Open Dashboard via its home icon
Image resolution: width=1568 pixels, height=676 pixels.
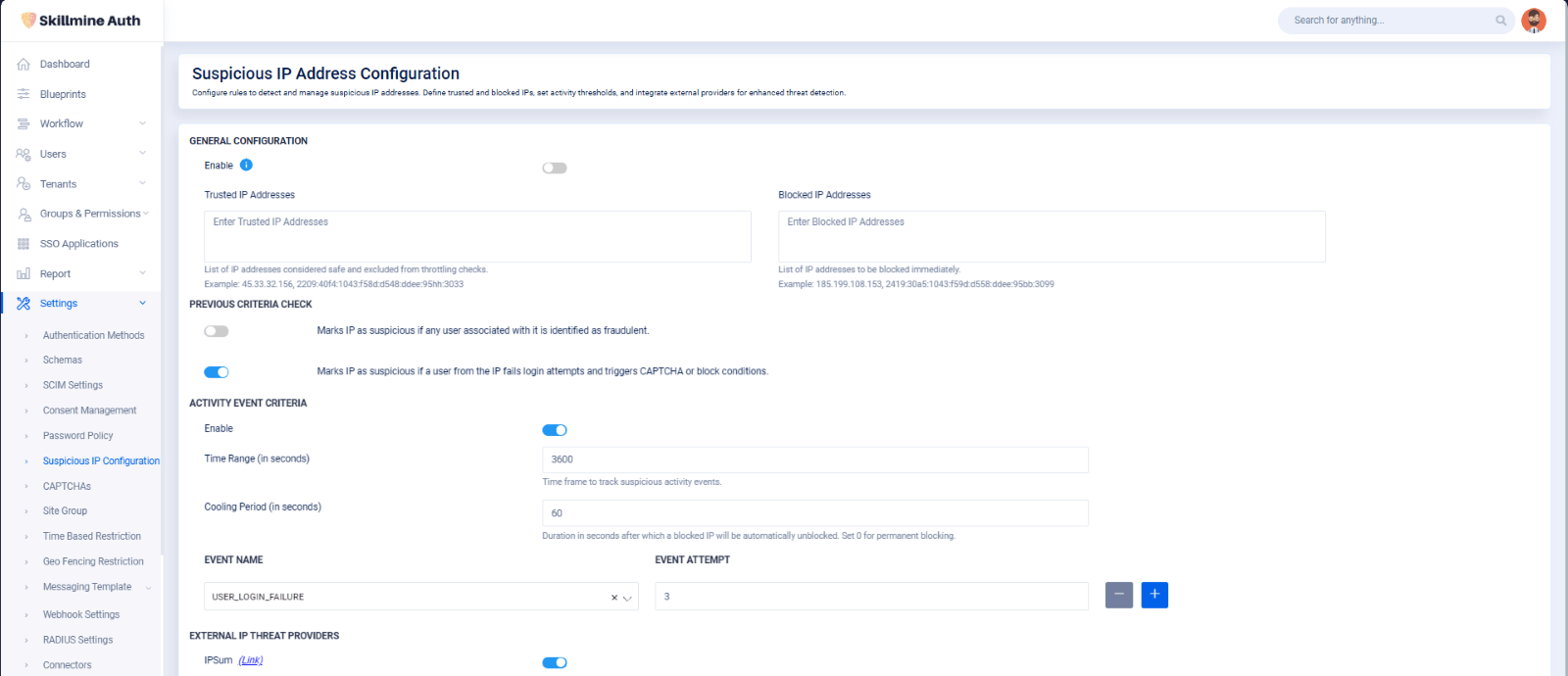pyautogui.click(x=24, y=64)
